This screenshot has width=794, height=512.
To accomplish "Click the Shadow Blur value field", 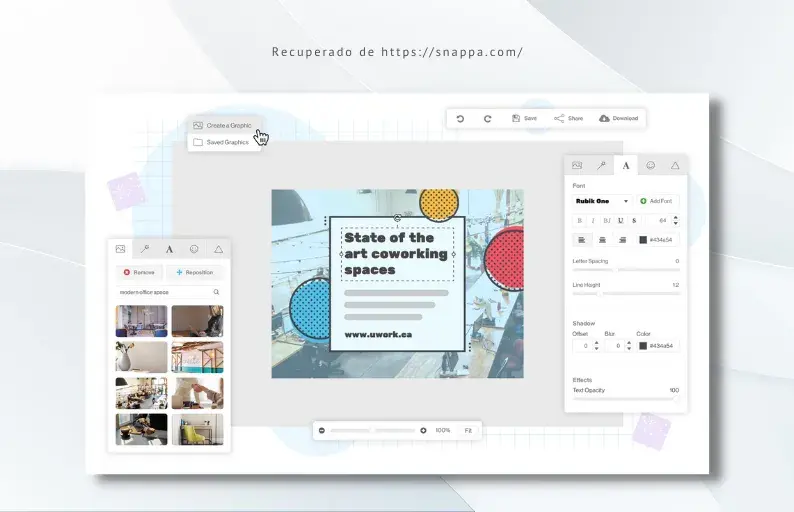I will tap(615, 346).
